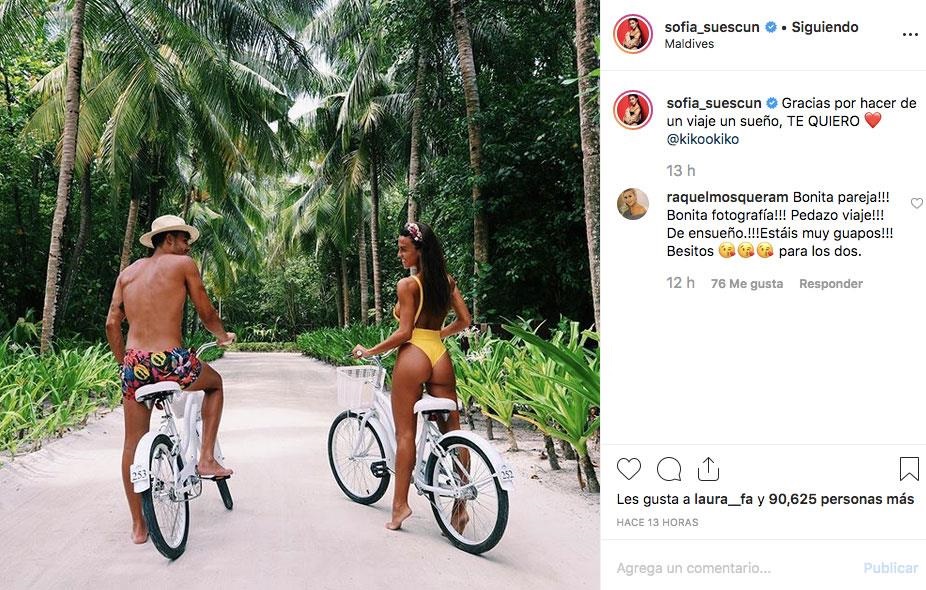The width and height of the screenshot is (926, 590).
Task: Click the speech bubble comment icon
Action: tap(668, 469)
